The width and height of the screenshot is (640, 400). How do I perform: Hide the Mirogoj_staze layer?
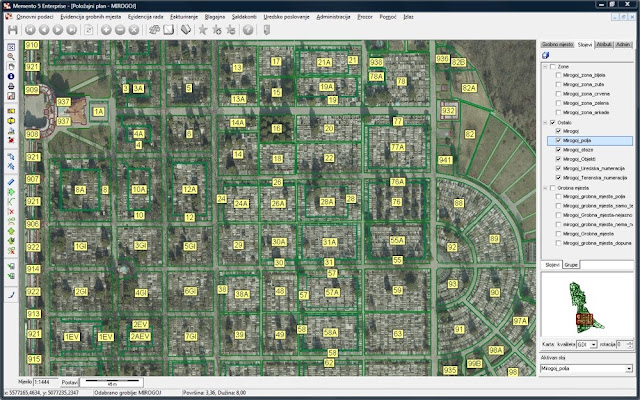tap(558, 150)
